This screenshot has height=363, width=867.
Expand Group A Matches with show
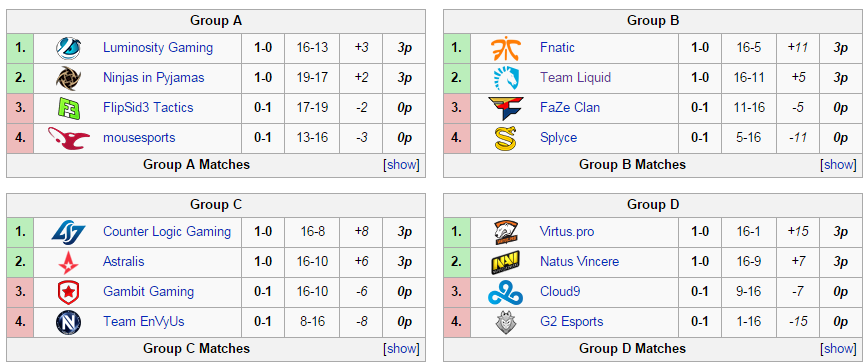click(x=401, y=164)
